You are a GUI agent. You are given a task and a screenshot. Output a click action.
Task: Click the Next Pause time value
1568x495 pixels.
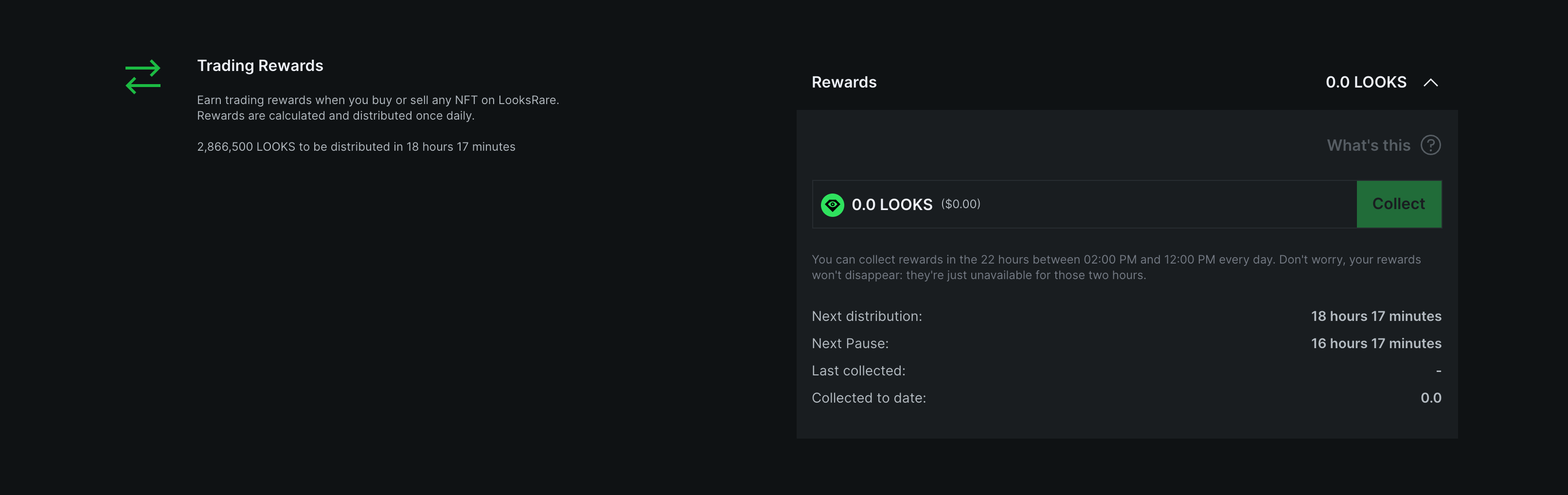click(1376, 343)
